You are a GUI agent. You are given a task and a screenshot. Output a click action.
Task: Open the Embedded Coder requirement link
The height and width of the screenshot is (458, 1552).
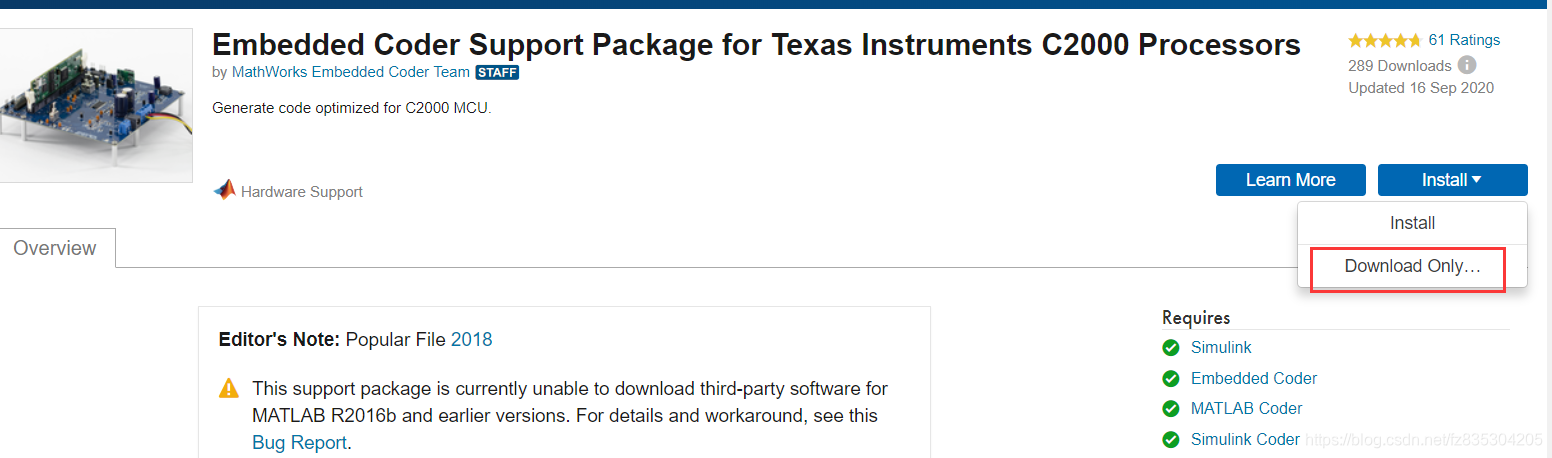point(1253,378)
